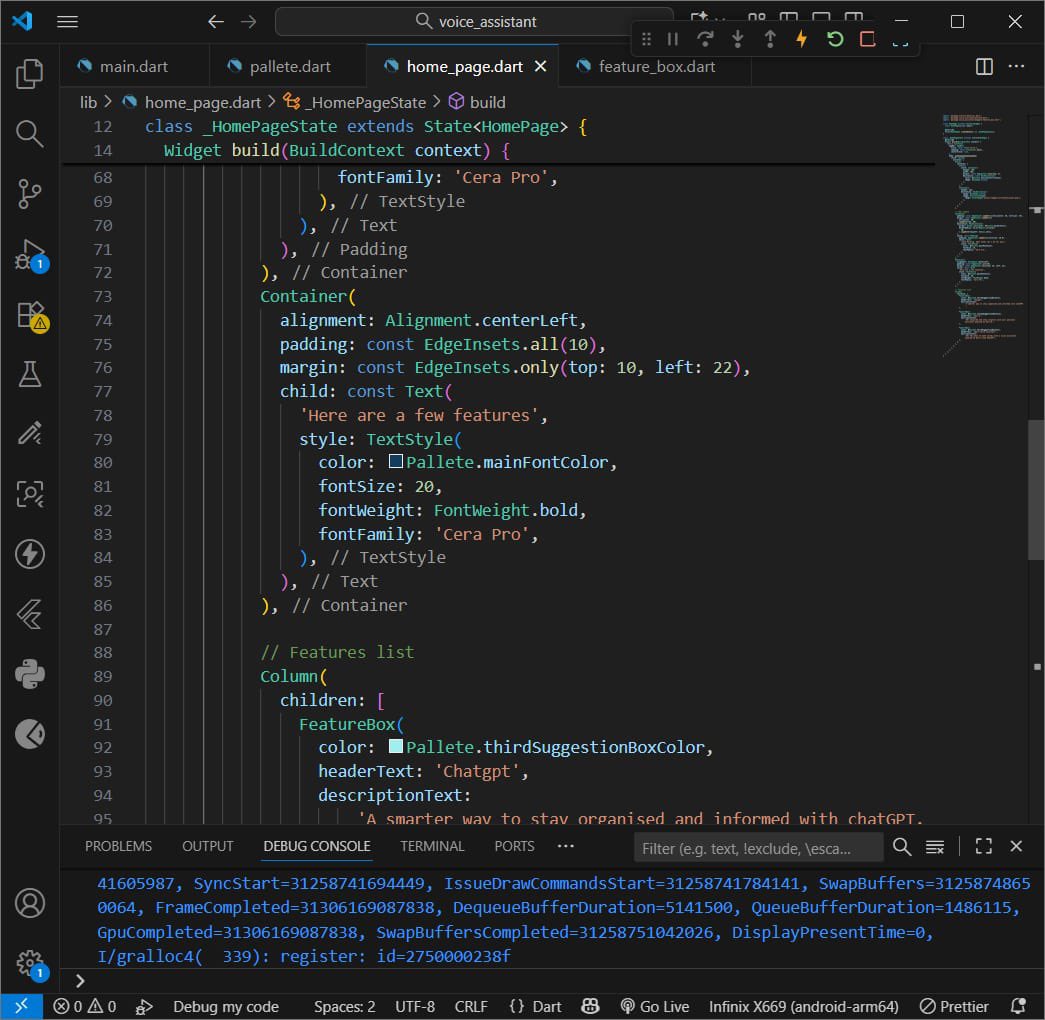
Task: Change the UTF-8 file encoding
Action: click(x=415, y=1006)
